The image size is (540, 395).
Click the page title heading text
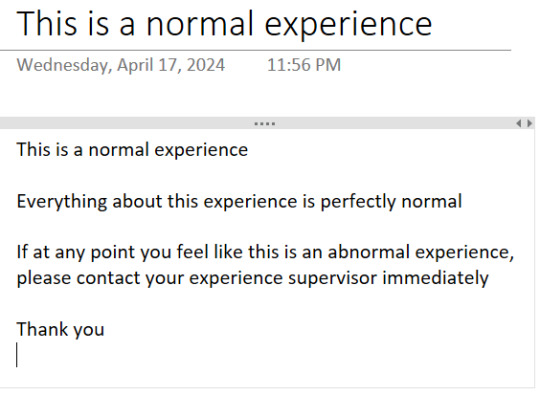tap(224, 24)
